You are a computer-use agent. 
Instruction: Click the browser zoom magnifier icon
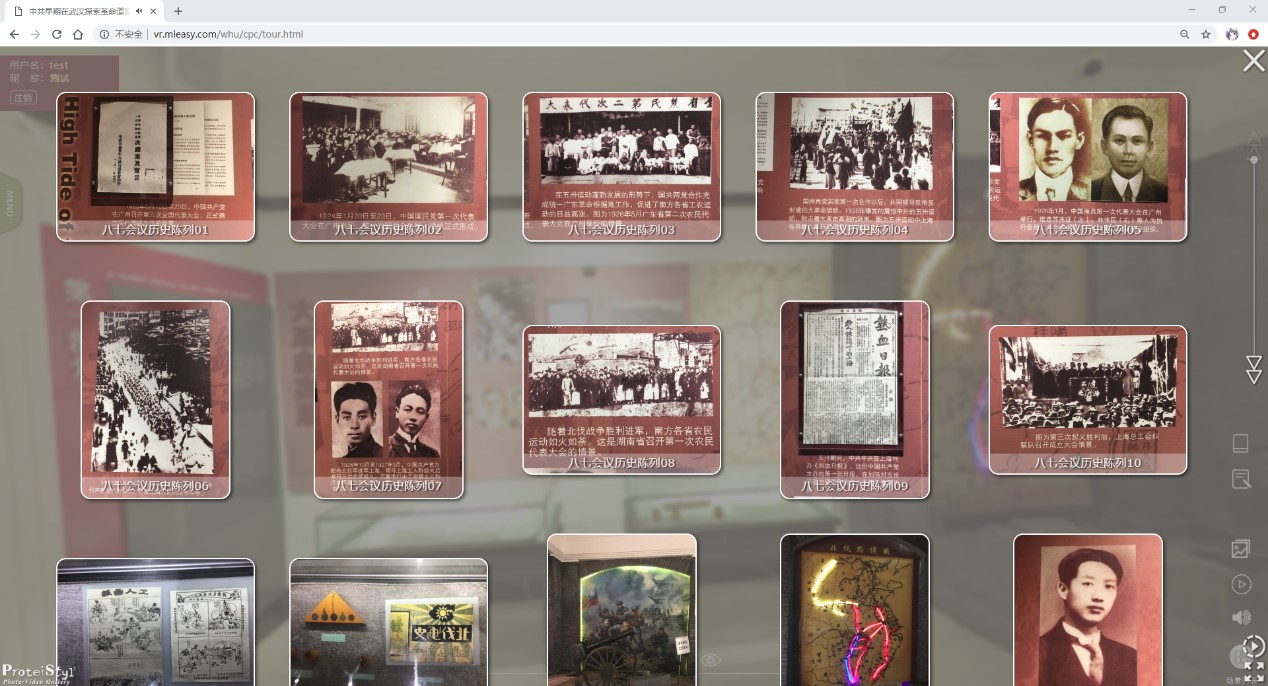1184,34
